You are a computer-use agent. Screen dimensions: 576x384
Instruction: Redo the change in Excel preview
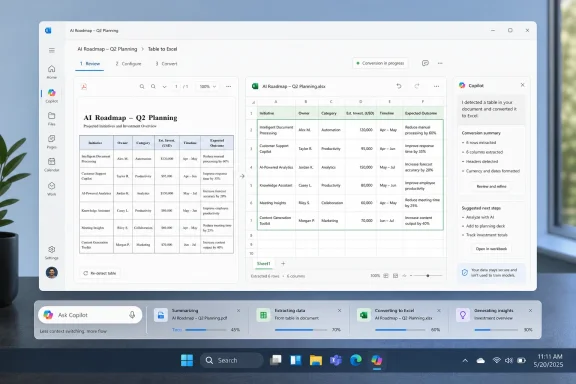pyautogui.click(x=417, y=86)
